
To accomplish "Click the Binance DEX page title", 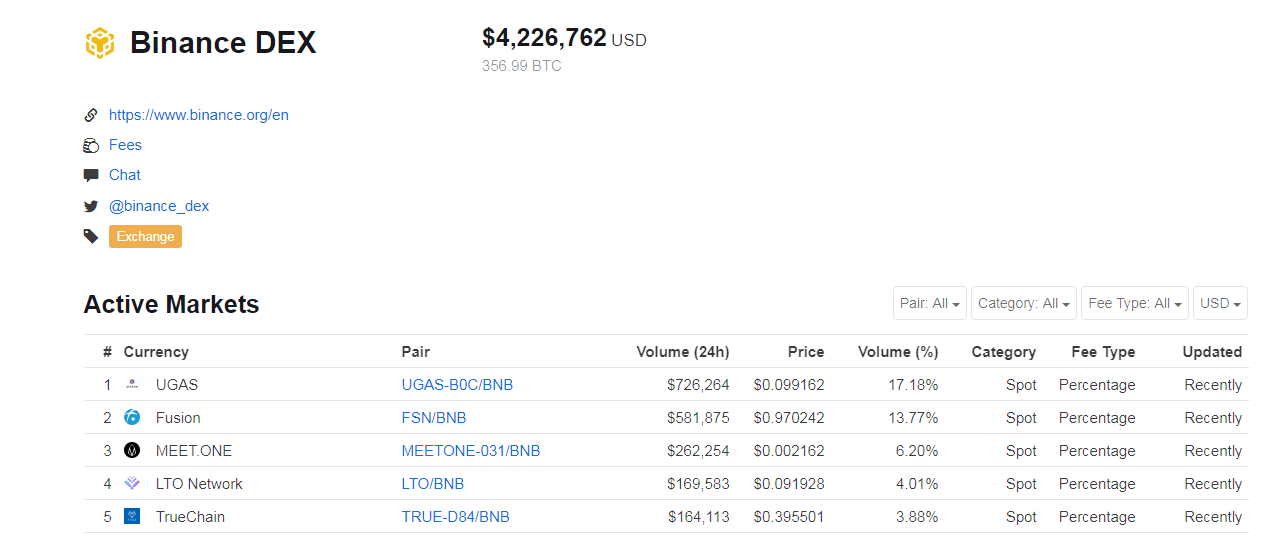I will [223, 43].
